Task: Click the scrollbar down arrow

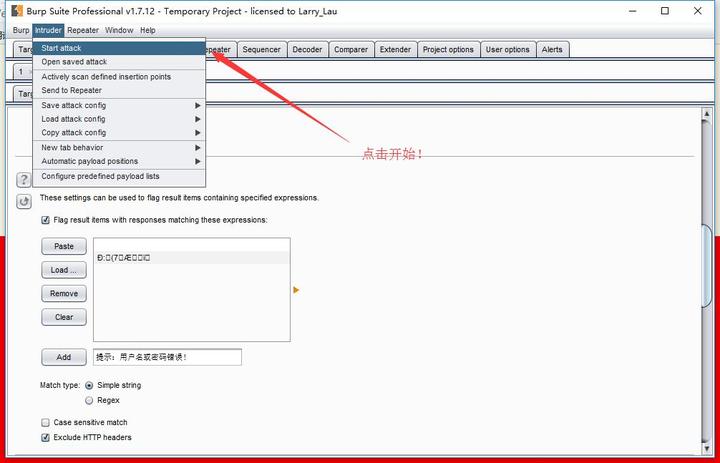Action: [x=706, y=448]
